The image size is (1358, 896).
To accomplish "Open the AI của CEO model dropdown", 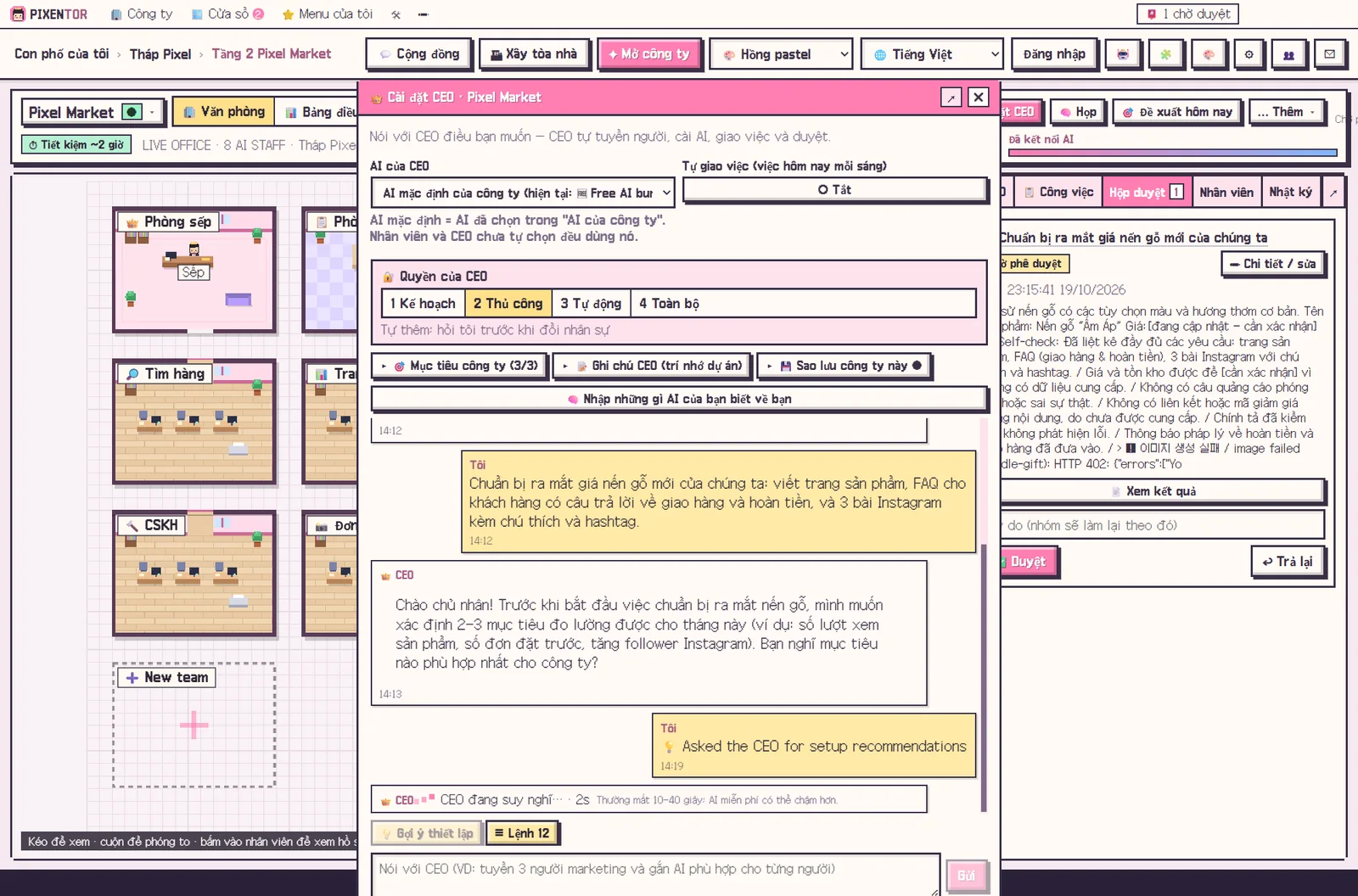I will click(523, 193).
